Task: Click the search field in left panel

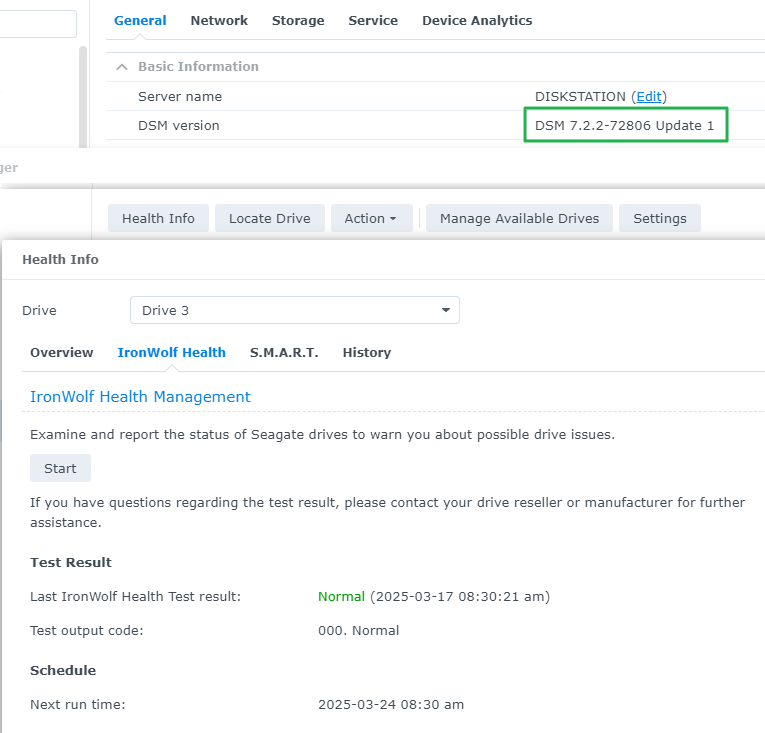Action: [38, 24]
